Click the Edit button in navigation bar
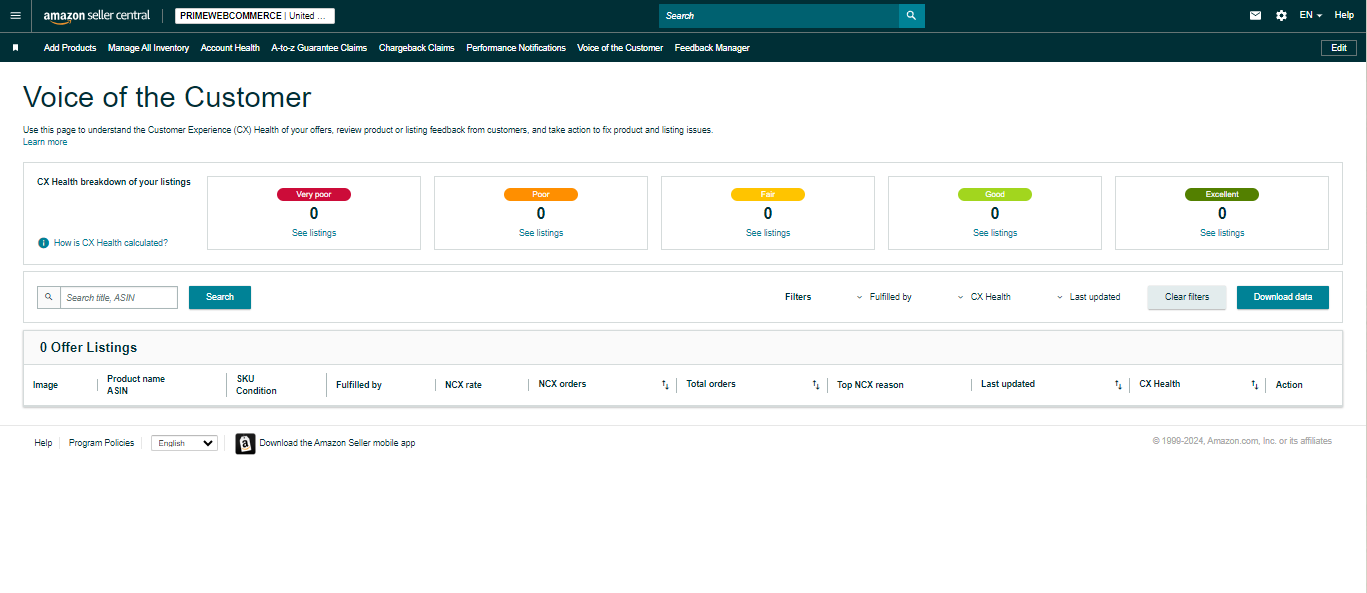 (1339, 48)
